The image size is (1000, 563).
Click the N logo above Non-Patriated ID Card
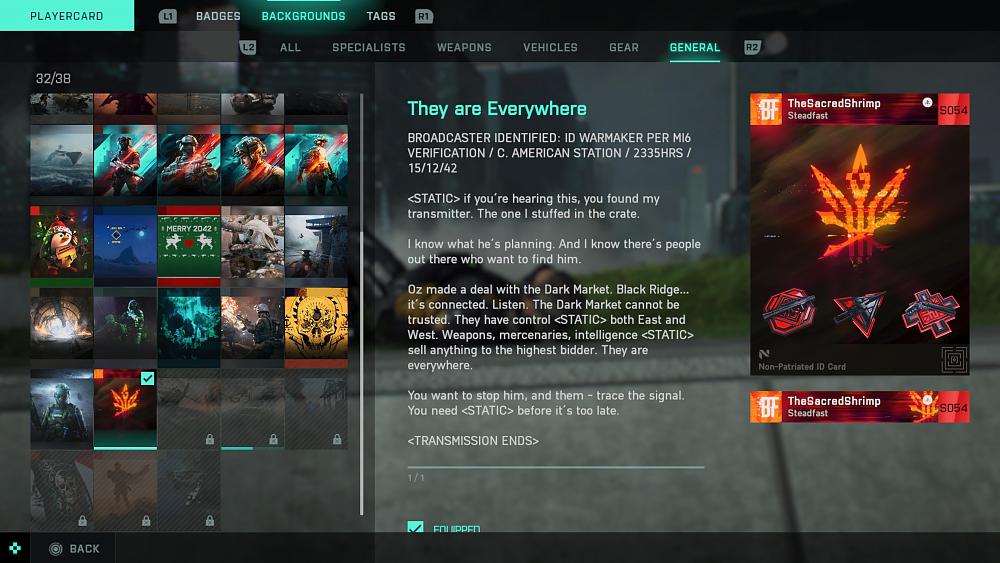(x=764, y=354)
